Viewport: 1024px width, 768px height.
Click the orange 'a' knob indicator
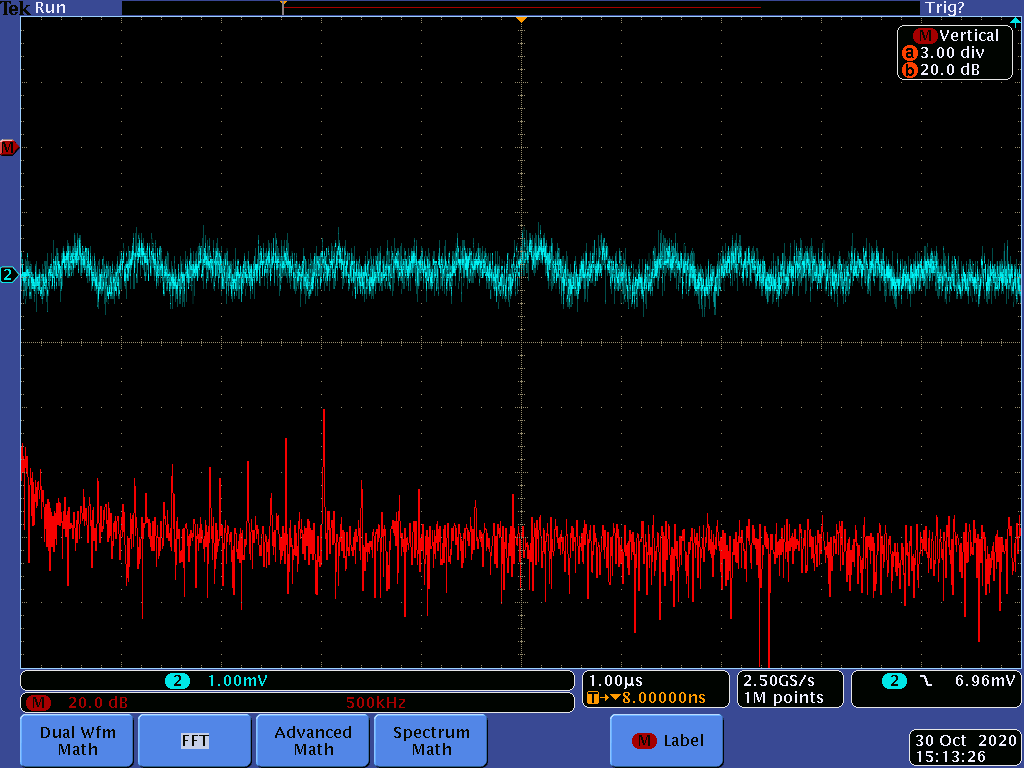tap(909, 53)
